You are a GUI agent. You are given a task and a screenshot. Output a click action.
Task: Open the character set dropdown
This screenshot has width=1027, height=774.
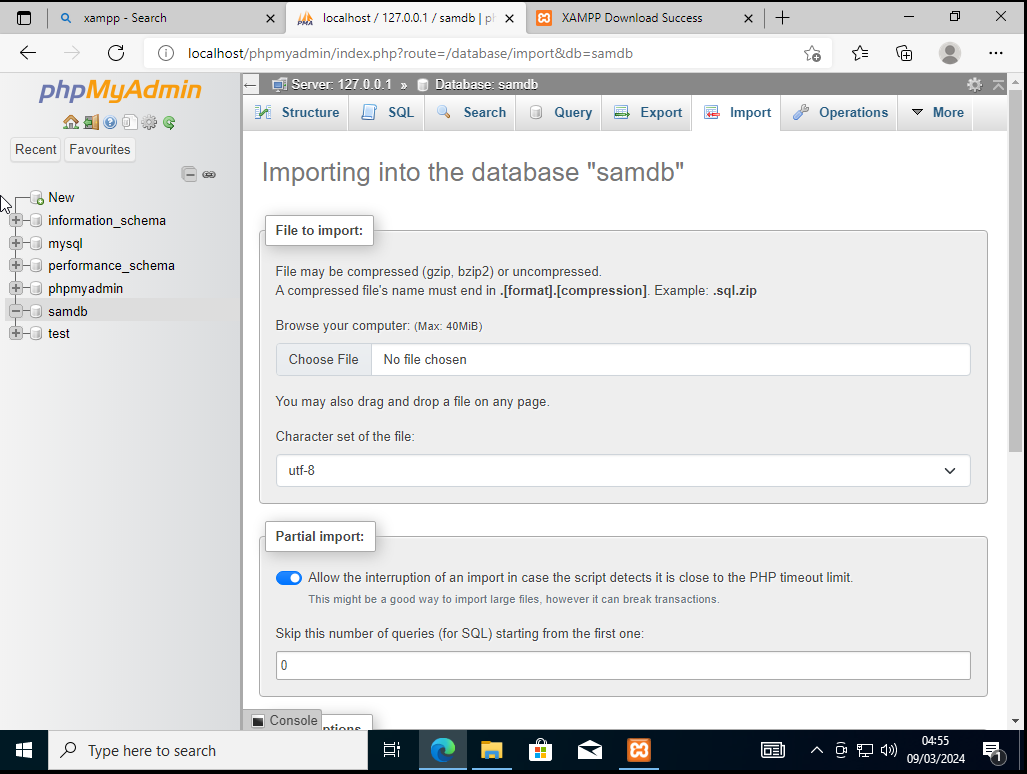click(x=623, y=470)
